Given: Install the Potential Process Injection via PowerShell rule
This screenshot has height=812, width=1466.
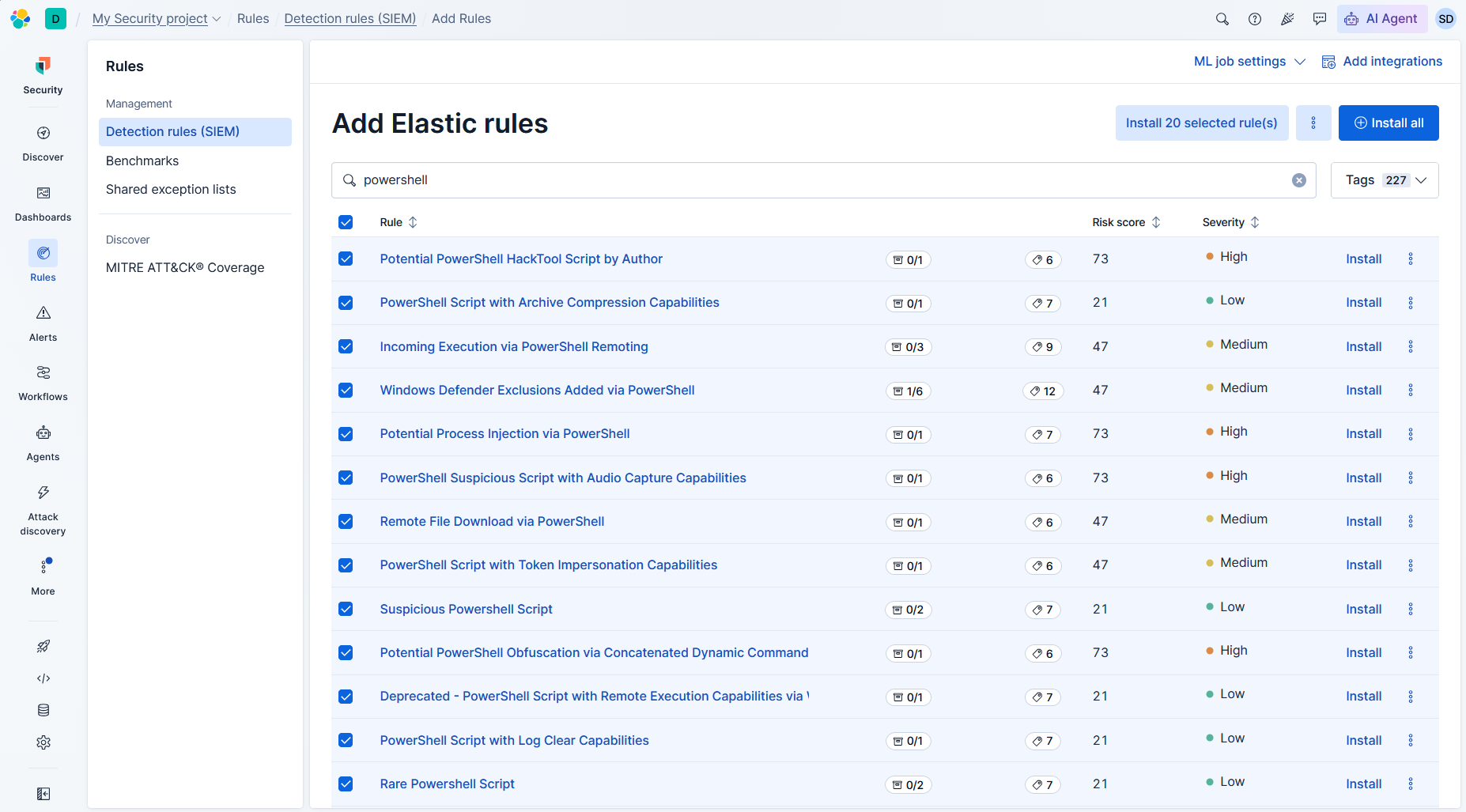Looking at the screenshot, I should [1364, 433].
